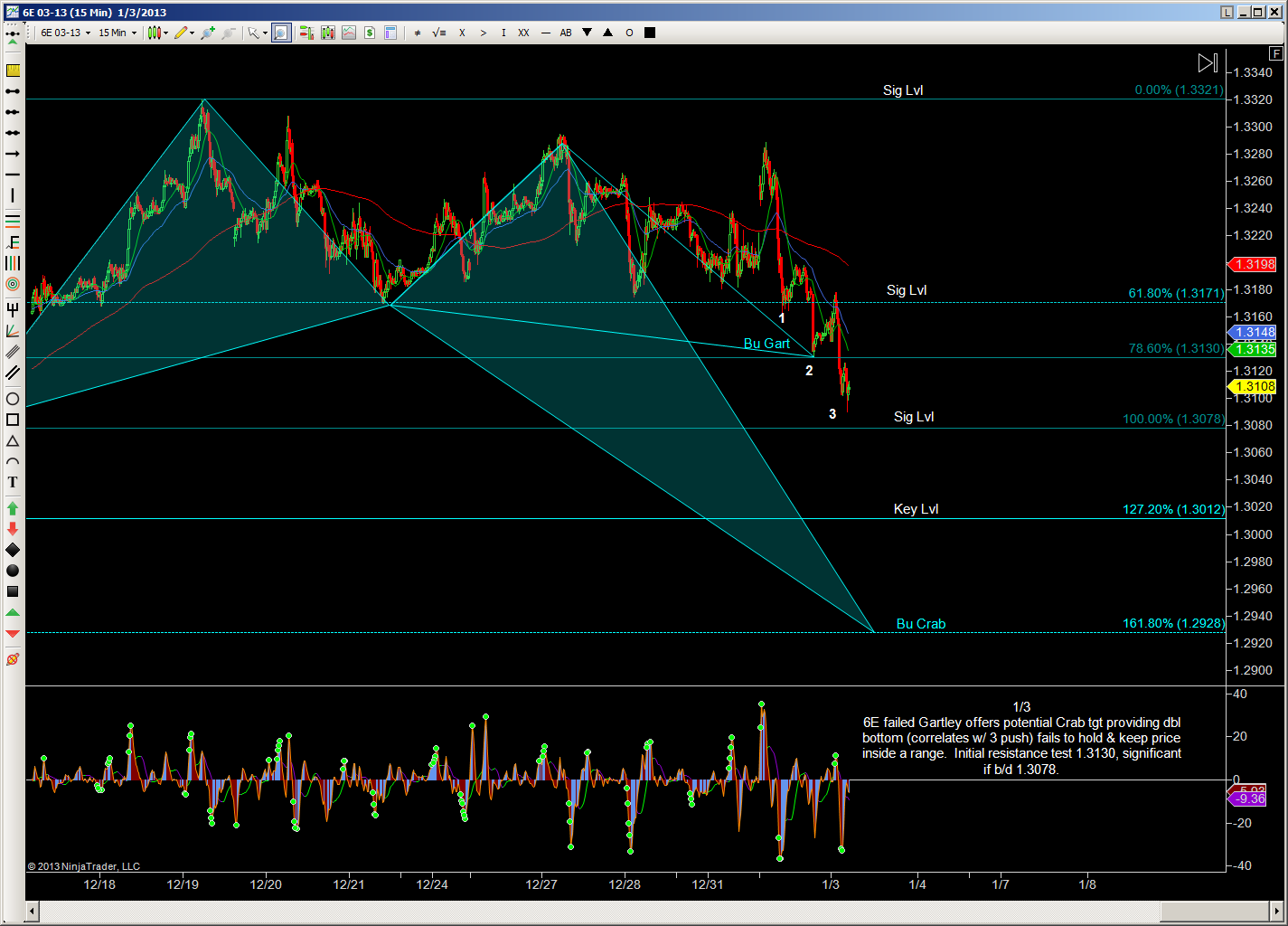Click the F button at chart top-right

1276,53
